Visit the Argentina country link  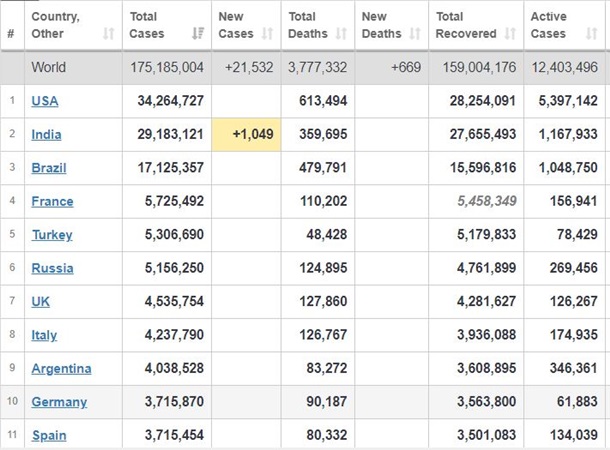[61, 368]
